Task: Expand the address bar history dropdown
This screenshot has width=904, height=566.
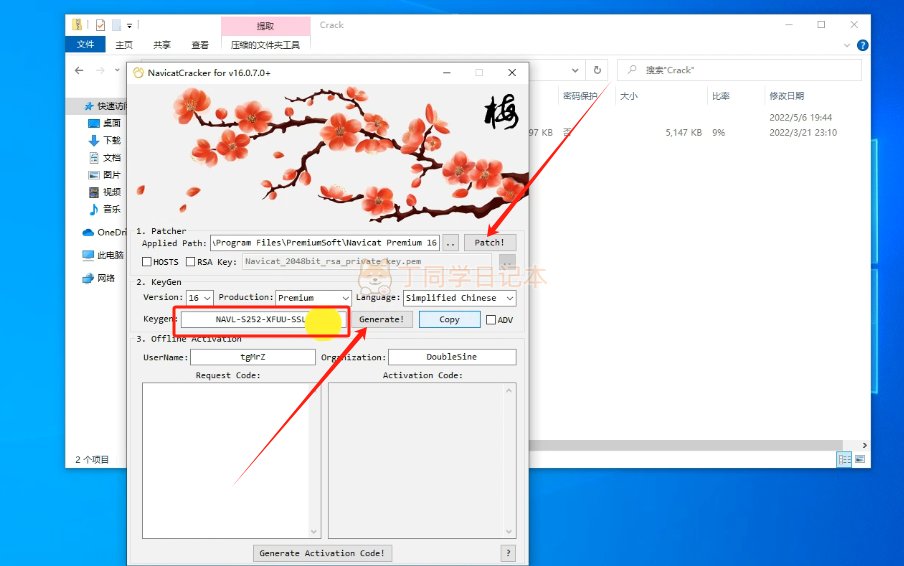Action: 575,70
